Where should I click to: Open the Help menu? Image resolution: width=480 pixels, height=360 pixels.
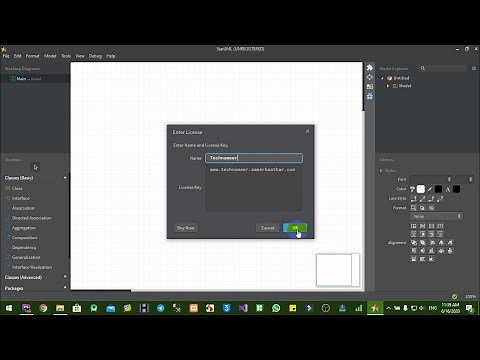[x=111, y=56]
